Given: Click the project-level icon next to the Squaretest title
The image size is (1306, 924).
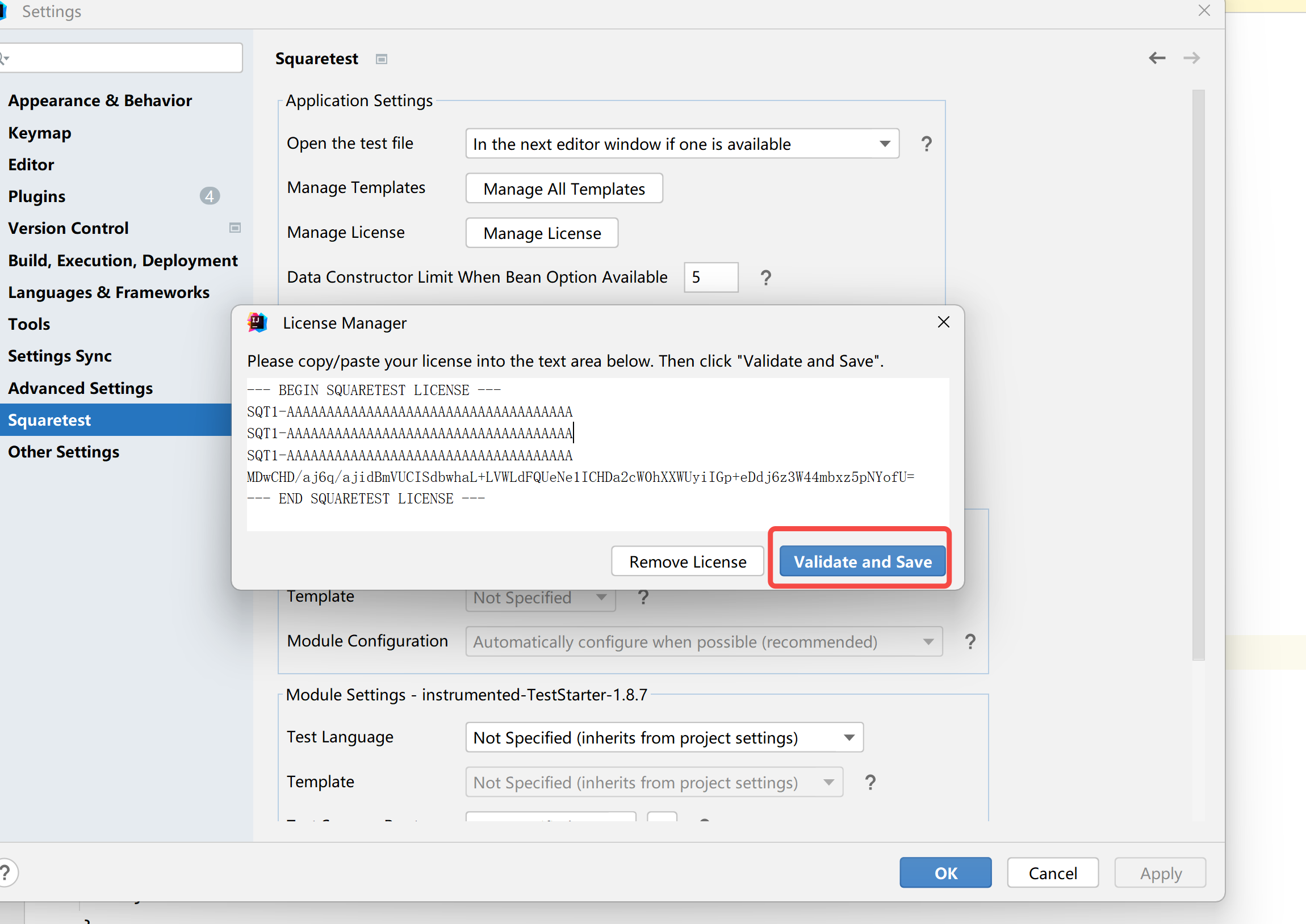Looking at the screenshot, I should click(x=381, y=59).
